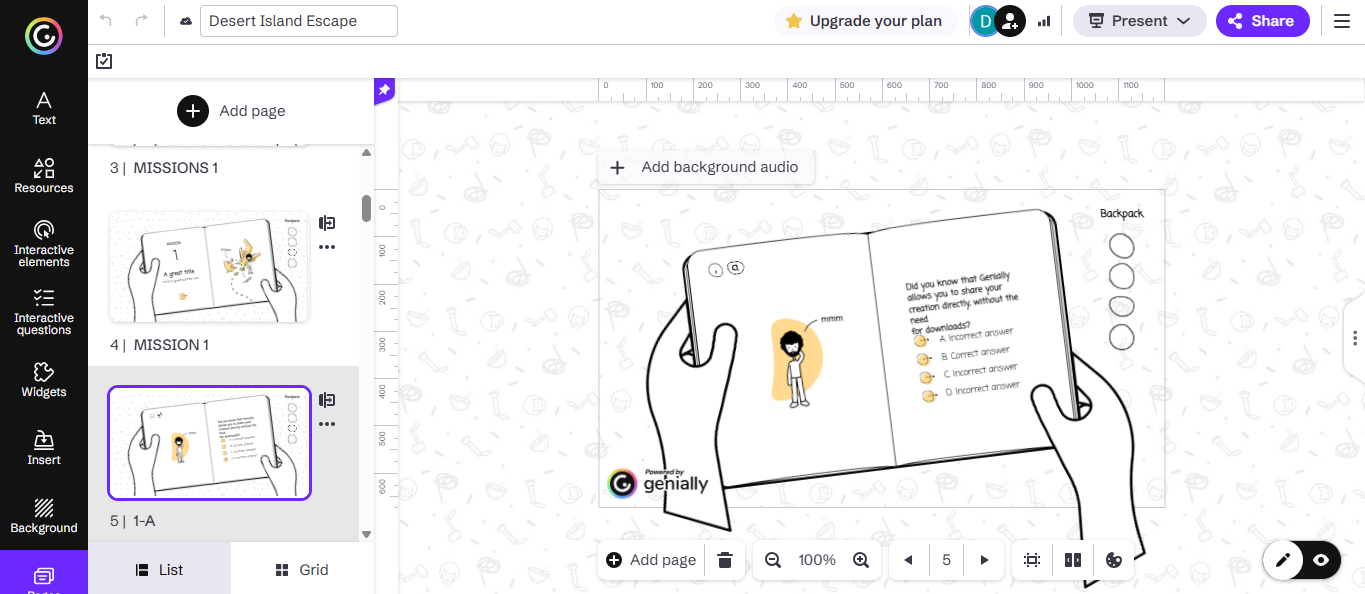Zoom in on the canvas
Screen dimensions: 1365x594
click(x=861, y=560)
